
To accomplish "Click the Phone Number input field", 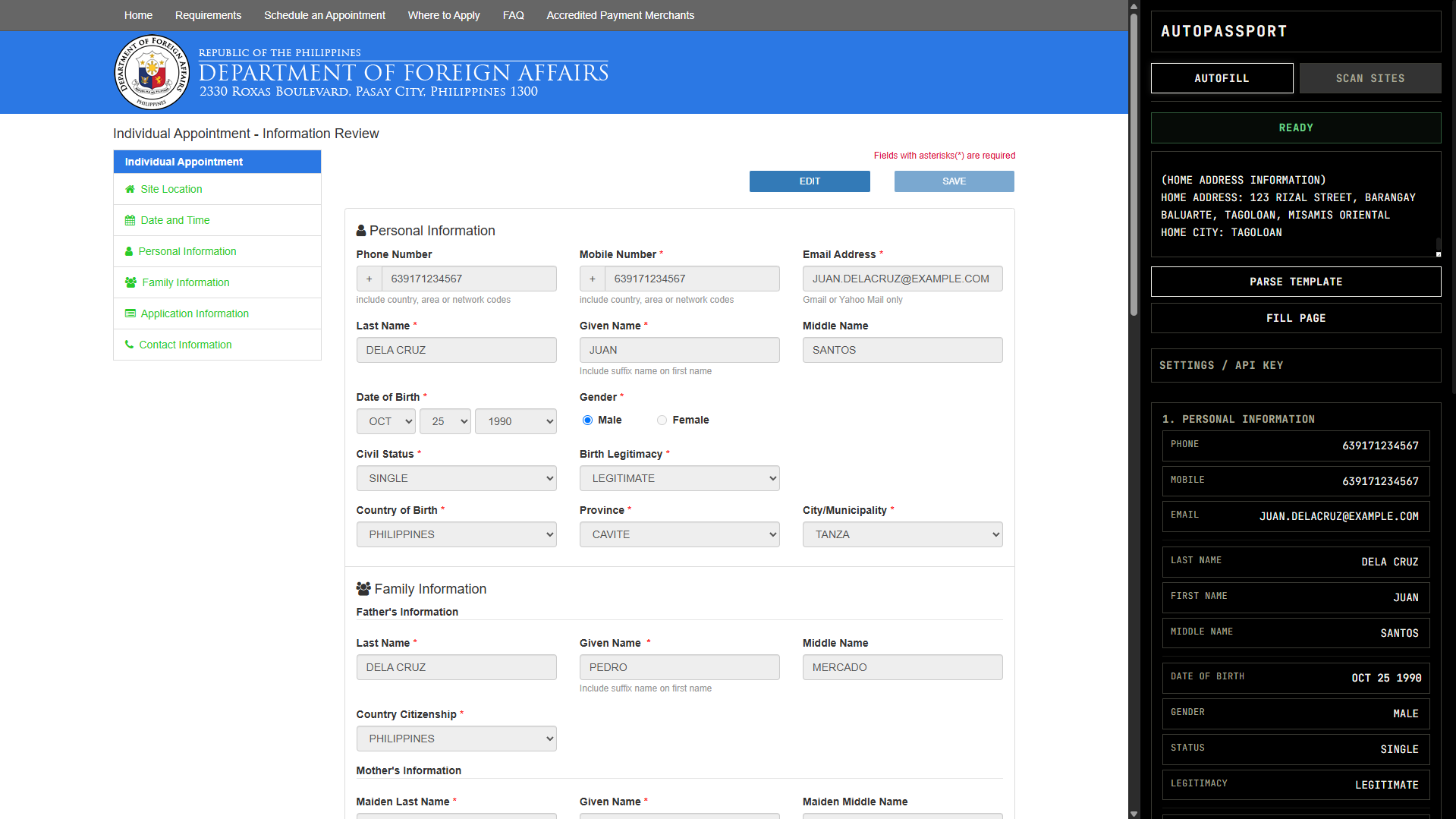I will pos(469,279).
